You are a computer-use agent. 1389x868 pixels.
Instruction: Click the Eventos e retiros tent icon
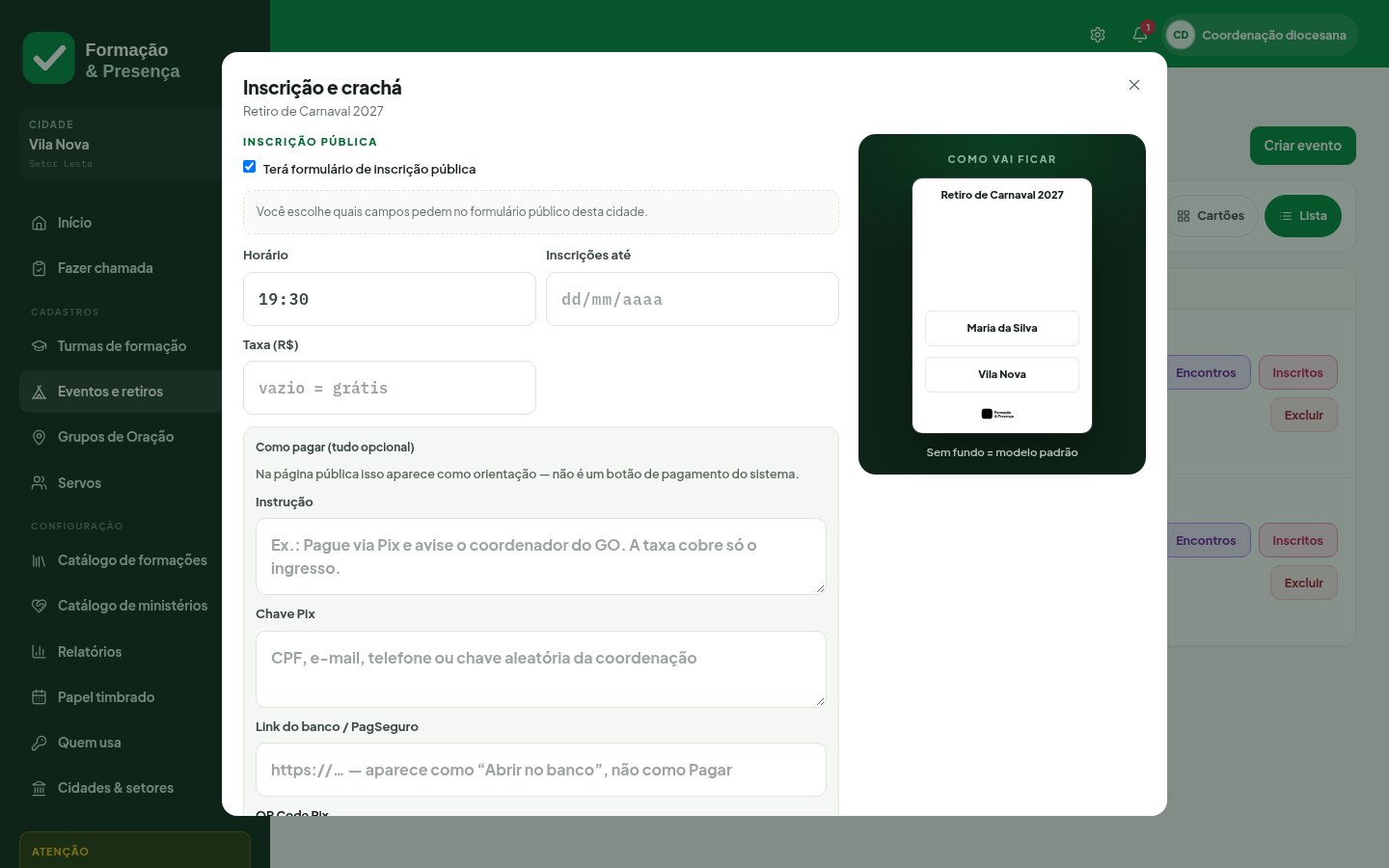point(40,392)
